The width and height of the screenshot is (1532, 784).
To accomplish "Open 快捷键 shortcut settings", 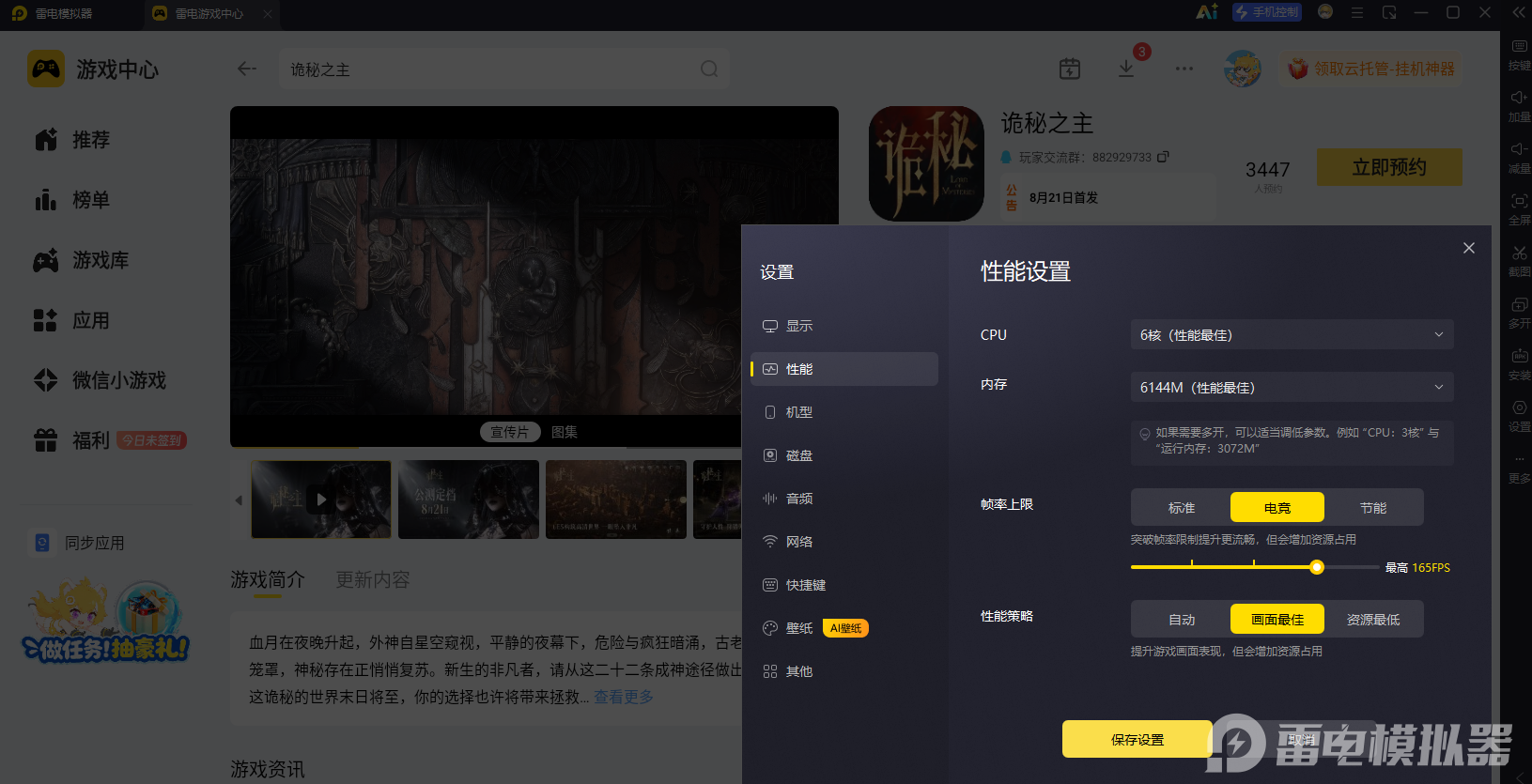I will (844, 585).
